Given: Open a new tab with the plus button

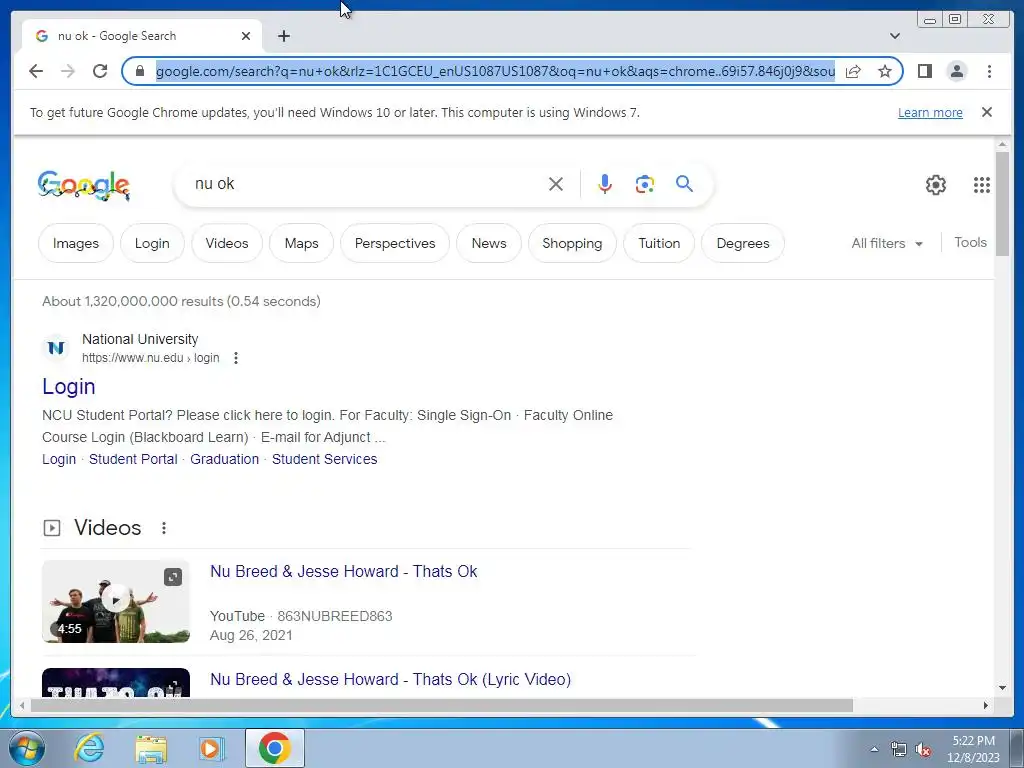Looking at the screenshot, I should 283,36.
